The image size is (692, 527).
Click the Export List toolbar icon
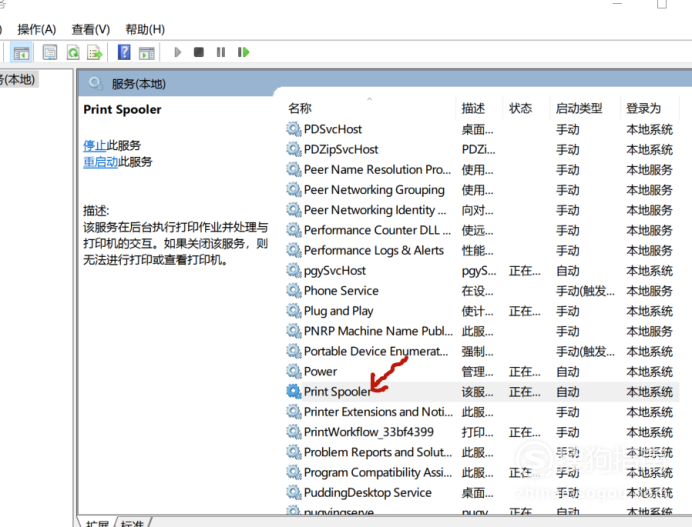tap(94, 53)
